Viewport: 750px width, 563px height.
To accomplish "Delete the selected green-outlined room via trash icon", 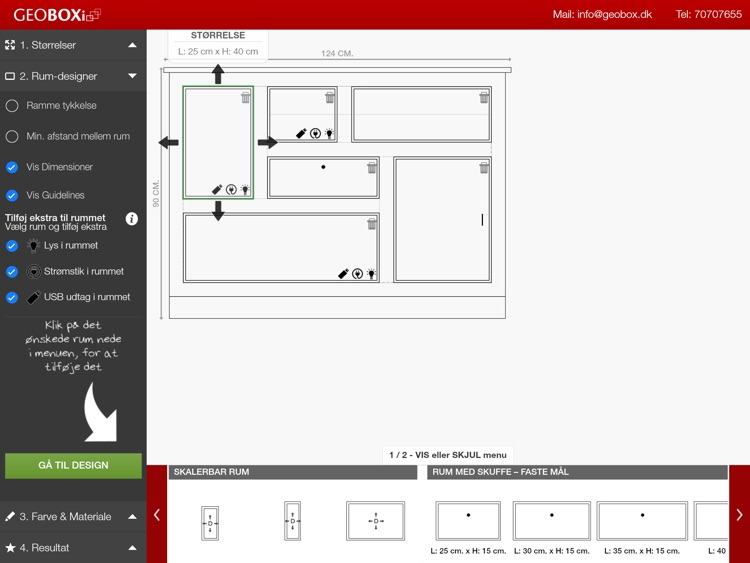I will click(245, 98).
